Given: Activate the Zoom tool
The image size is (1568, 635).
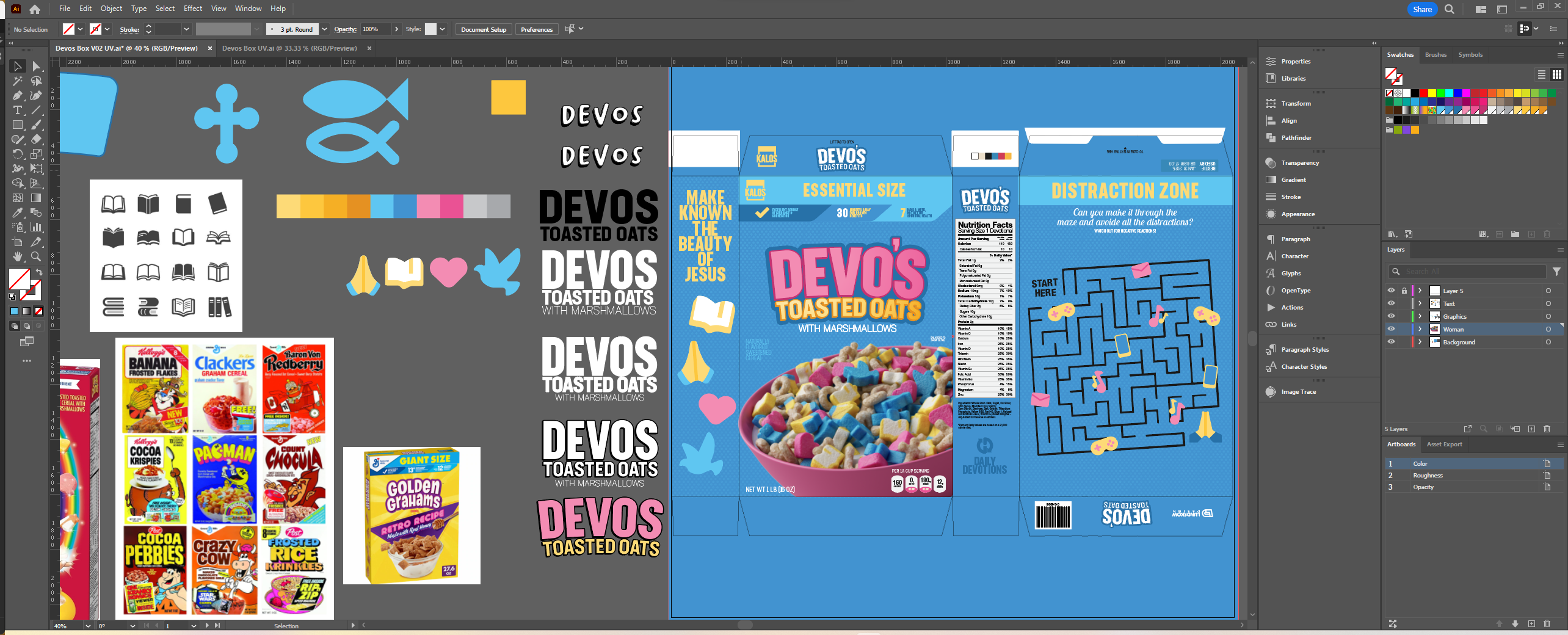Looking at the screenshot, I should (x=36, y=256).
